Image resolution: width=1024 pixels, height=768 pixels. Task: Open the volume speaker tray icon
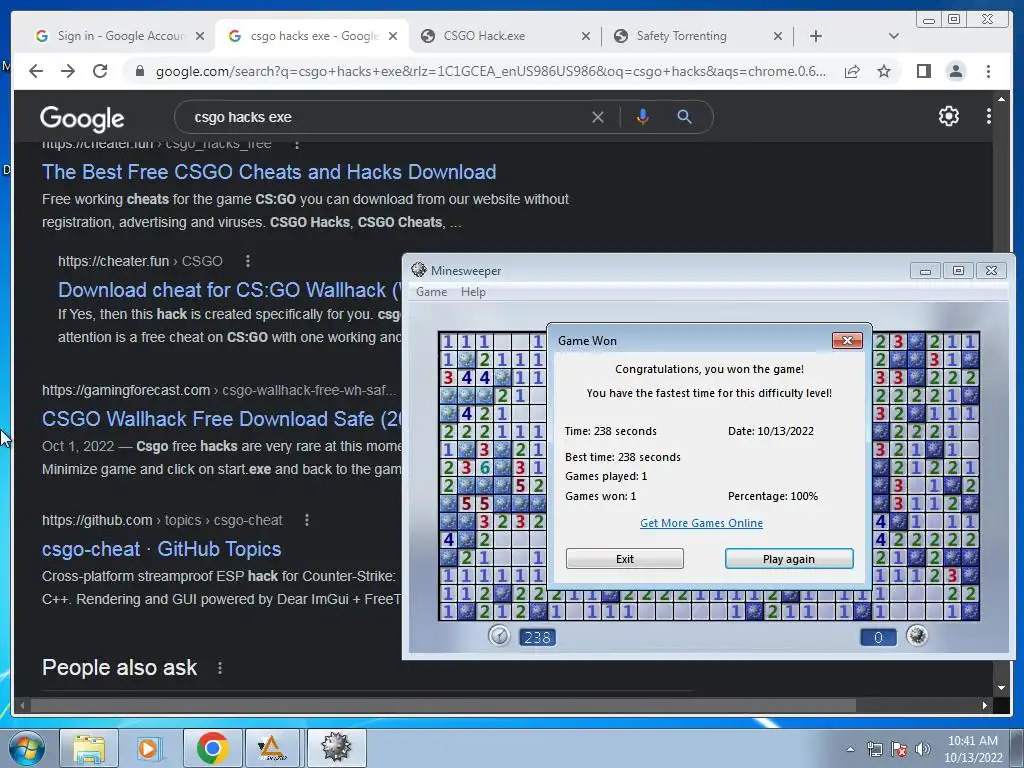pyautogui.click(x=923, y=749)
